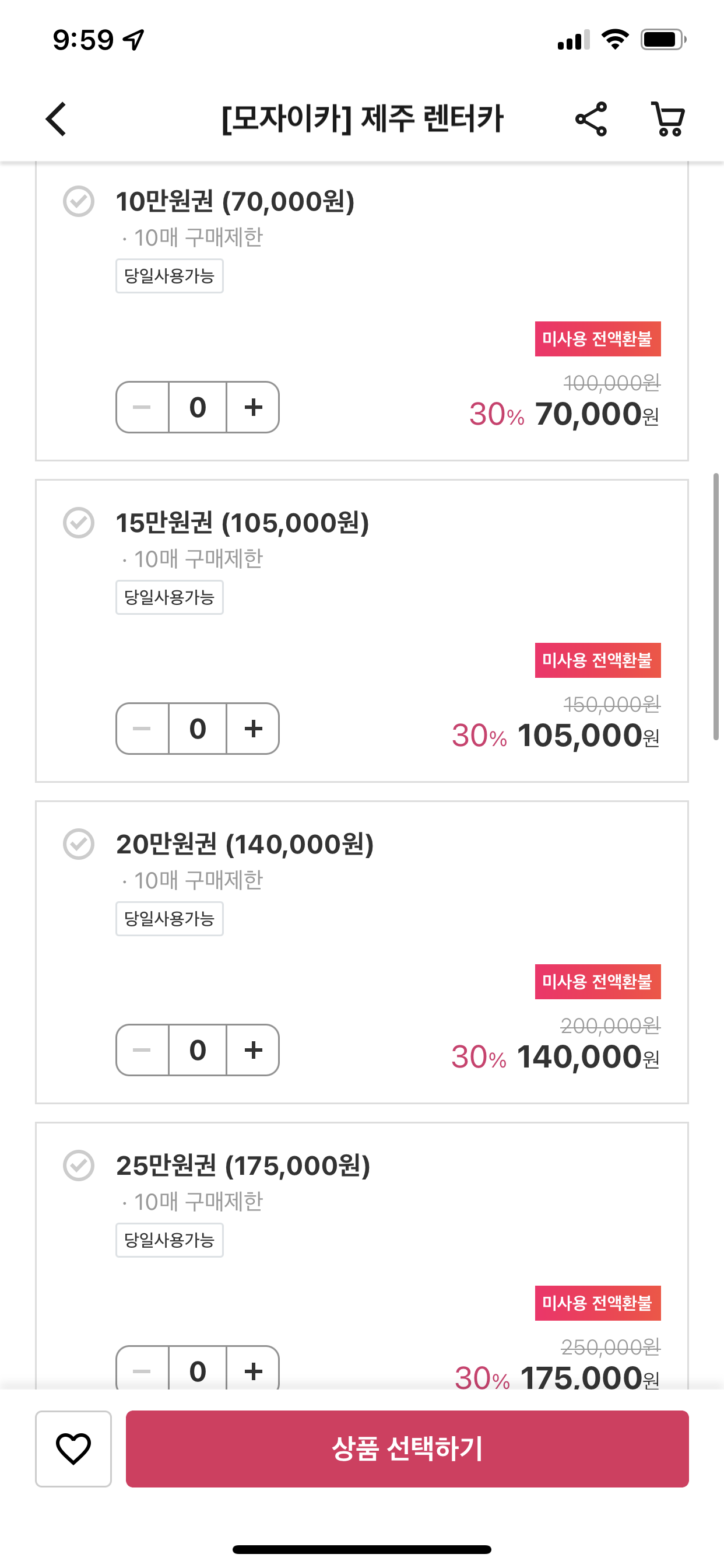Open the share icon

(x=591, y=118)
